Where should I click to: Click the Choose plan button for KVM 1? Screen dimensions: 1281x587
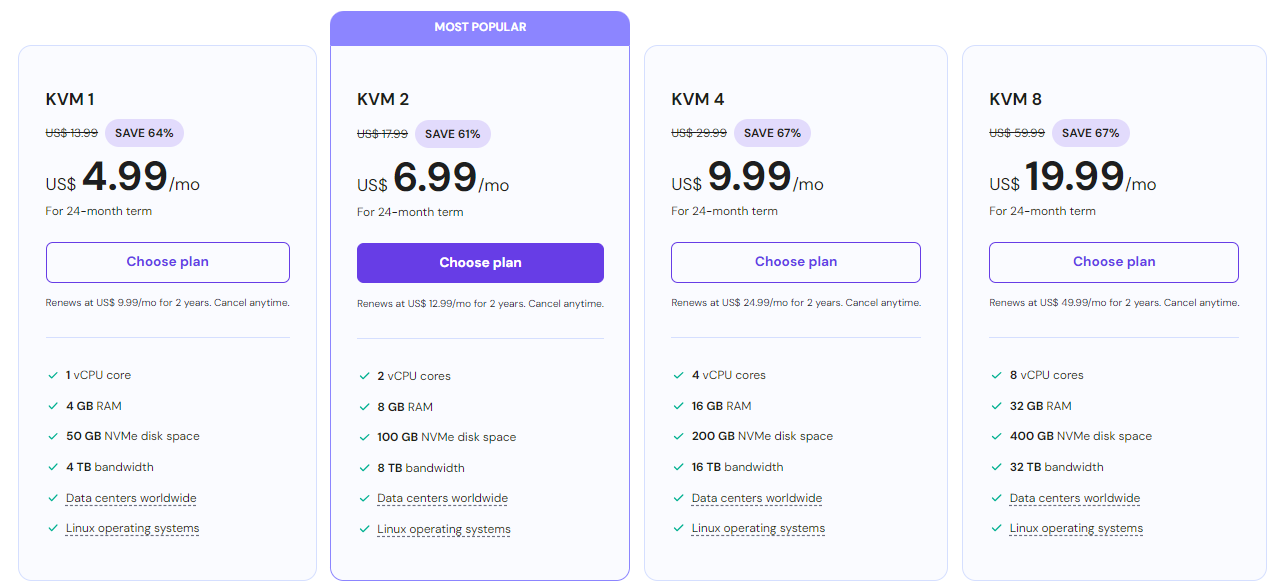click(167, 262)
